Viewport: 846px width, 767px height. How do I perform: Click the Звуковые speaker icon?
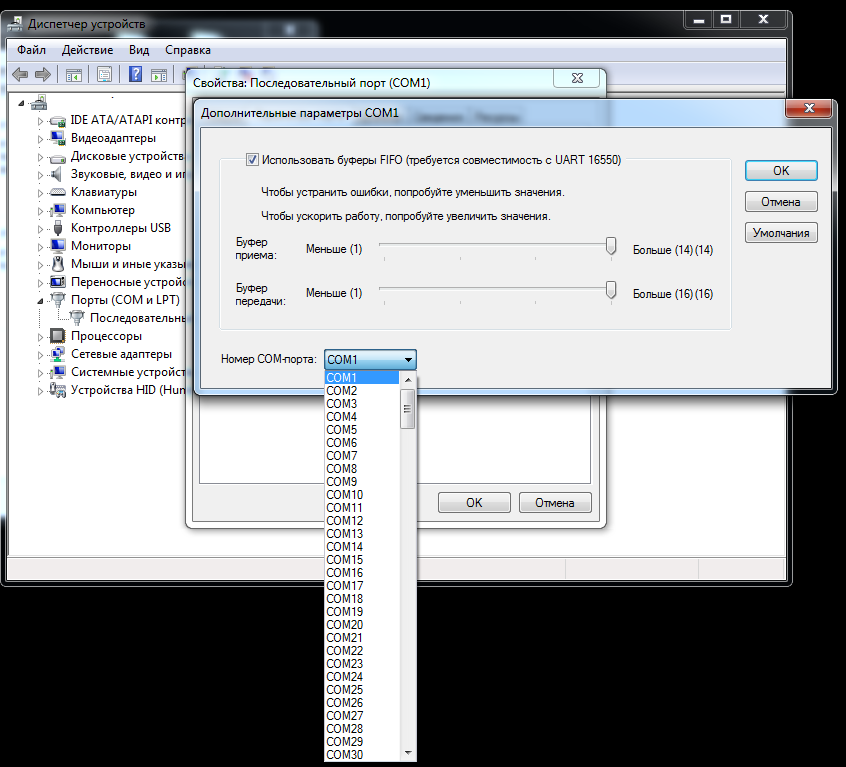[56, 174]
